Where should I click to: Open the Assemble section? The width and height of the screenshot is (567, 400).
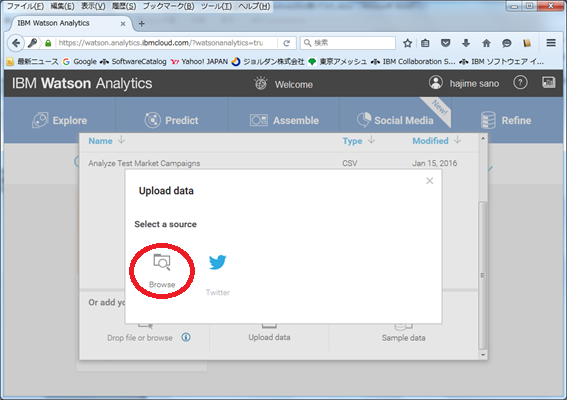click(284, 120)
